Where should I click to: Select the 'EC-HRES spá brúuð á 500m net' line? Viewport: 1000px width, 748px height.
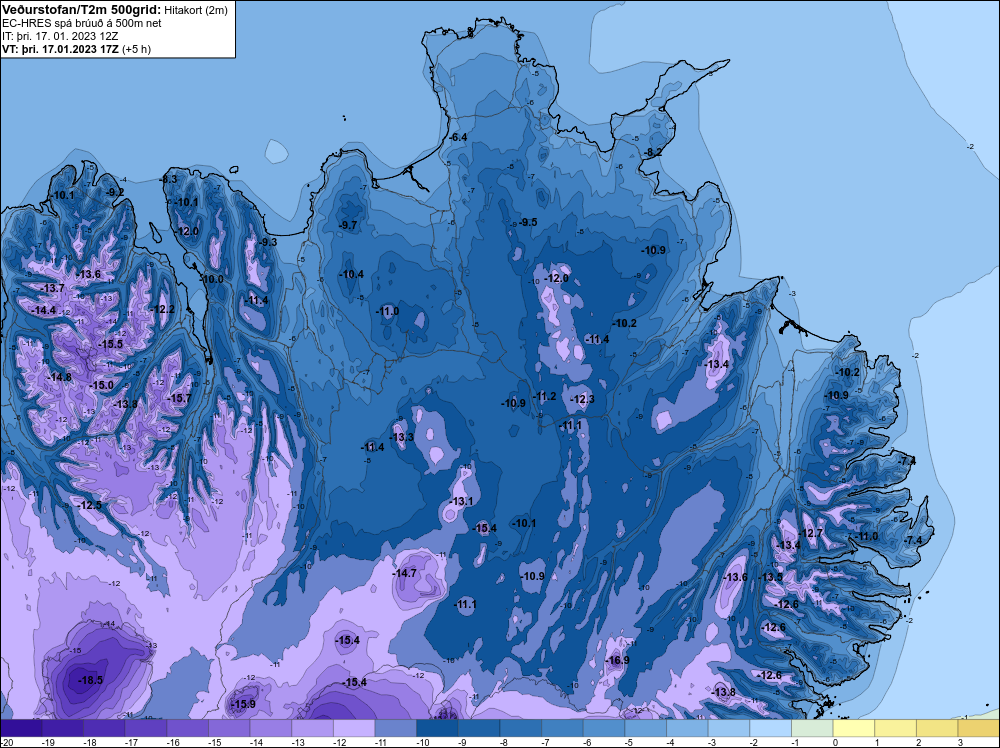(x=82, y=23)
